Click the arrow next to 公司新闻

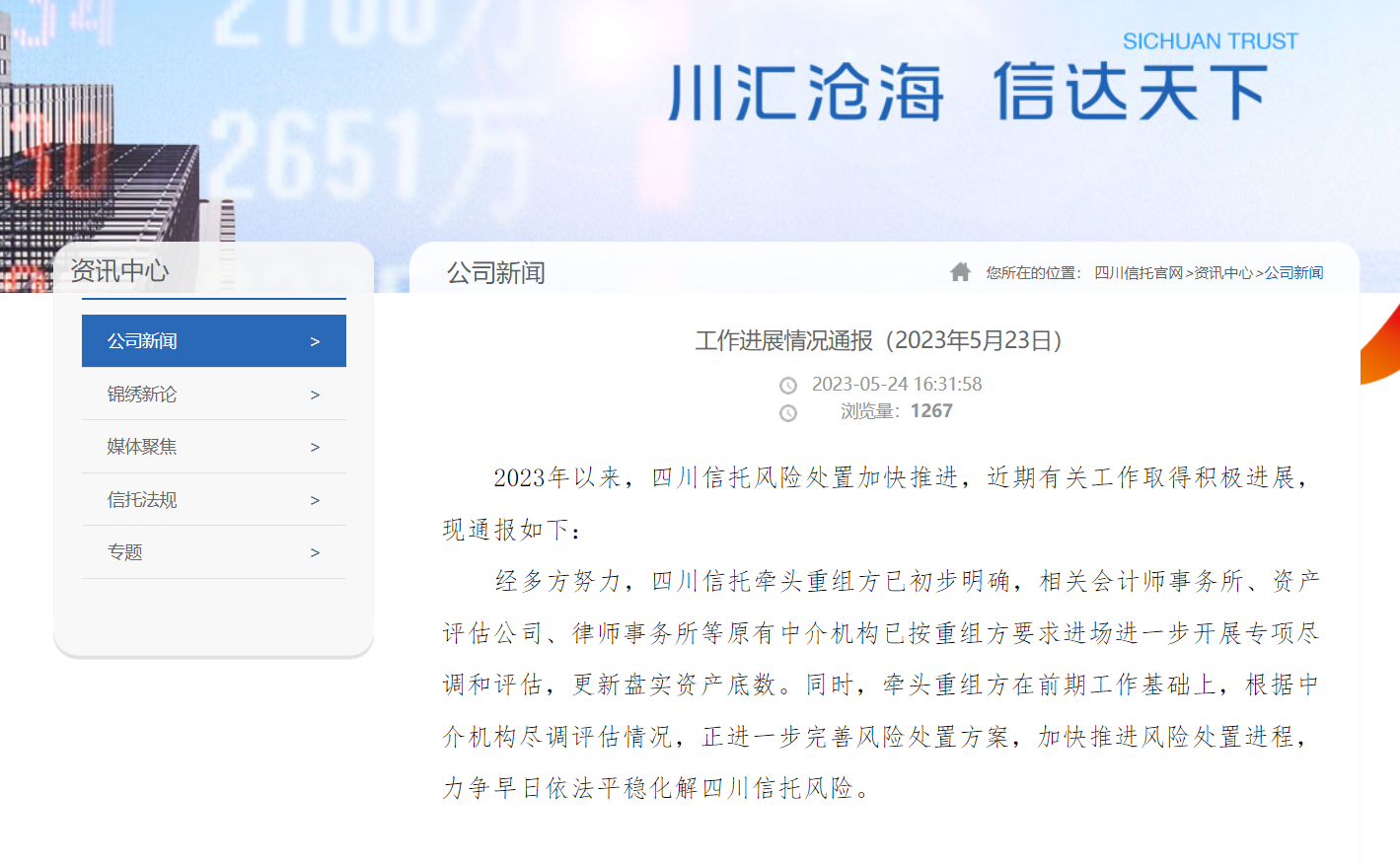[315, 341]
